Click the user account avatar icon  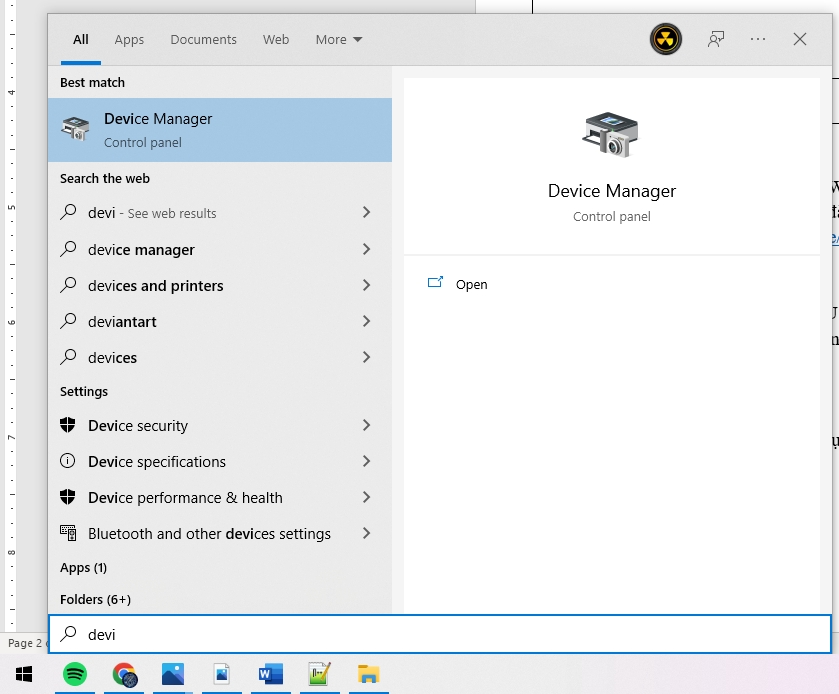tap(665, 40)
